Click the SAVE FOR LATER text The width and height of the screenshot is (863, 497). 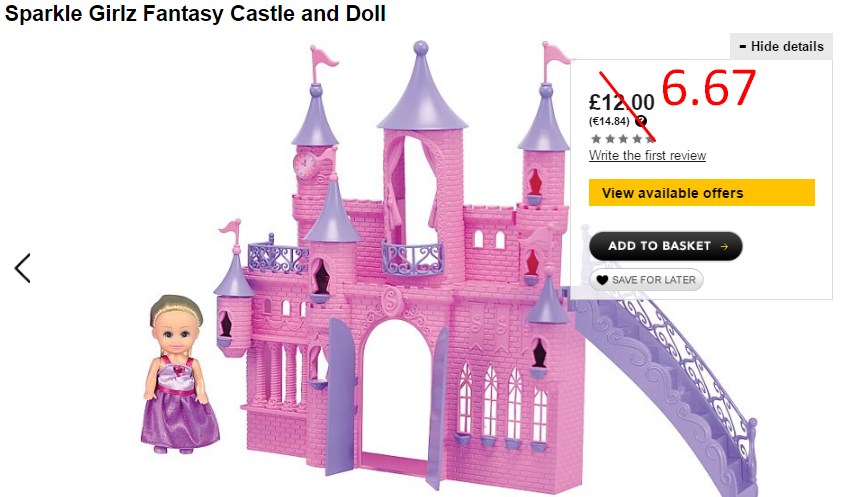coord(654,280)
